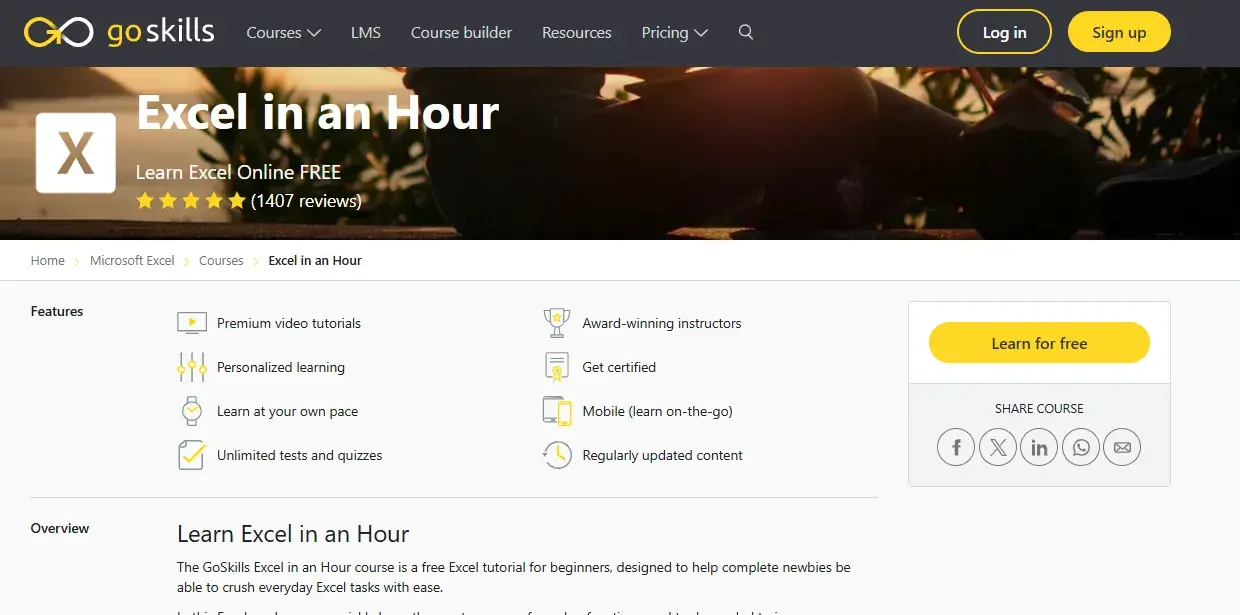The height and width of the screenshot is (615, 1240).
Task: Click Award-winning instructors text
Action: click(662, 323)
